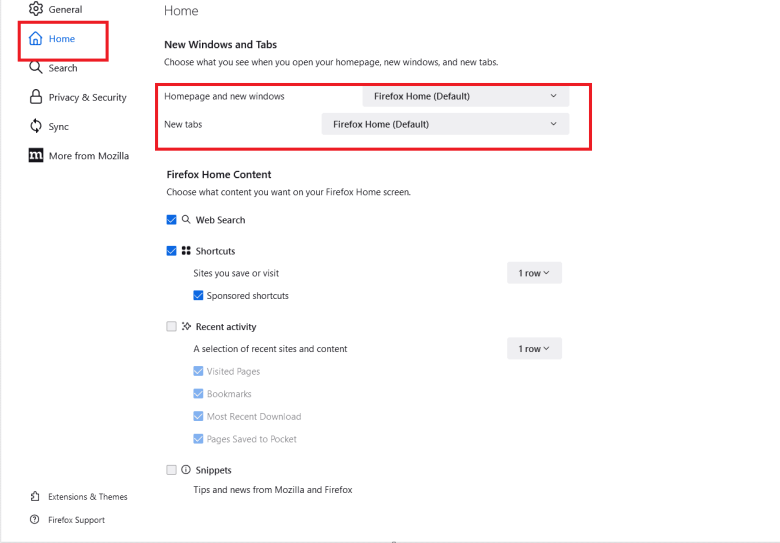Enable the Snippets checkbox

[171, 470]
